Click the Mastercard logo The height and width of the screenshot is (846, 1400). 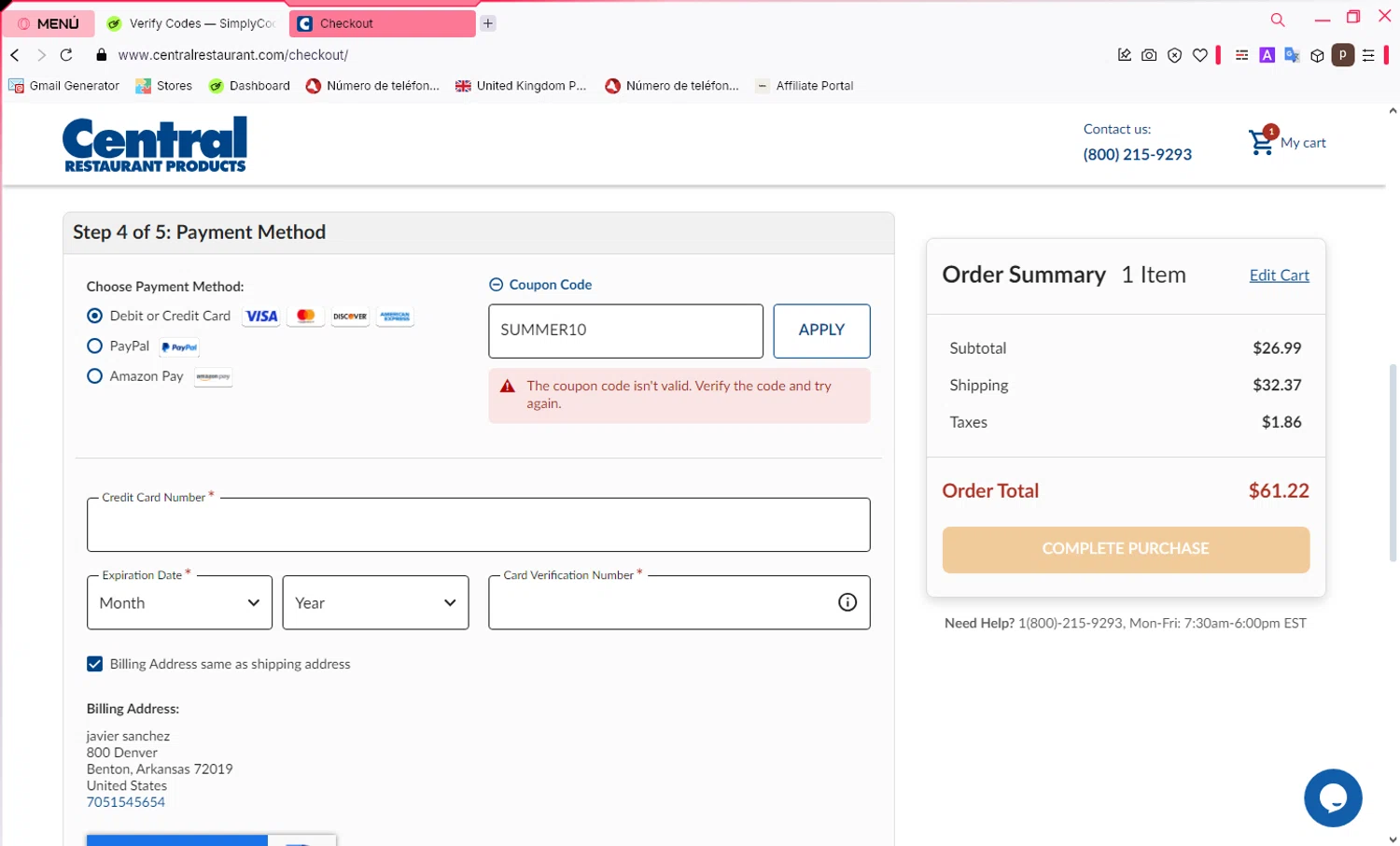pos(306,317)
